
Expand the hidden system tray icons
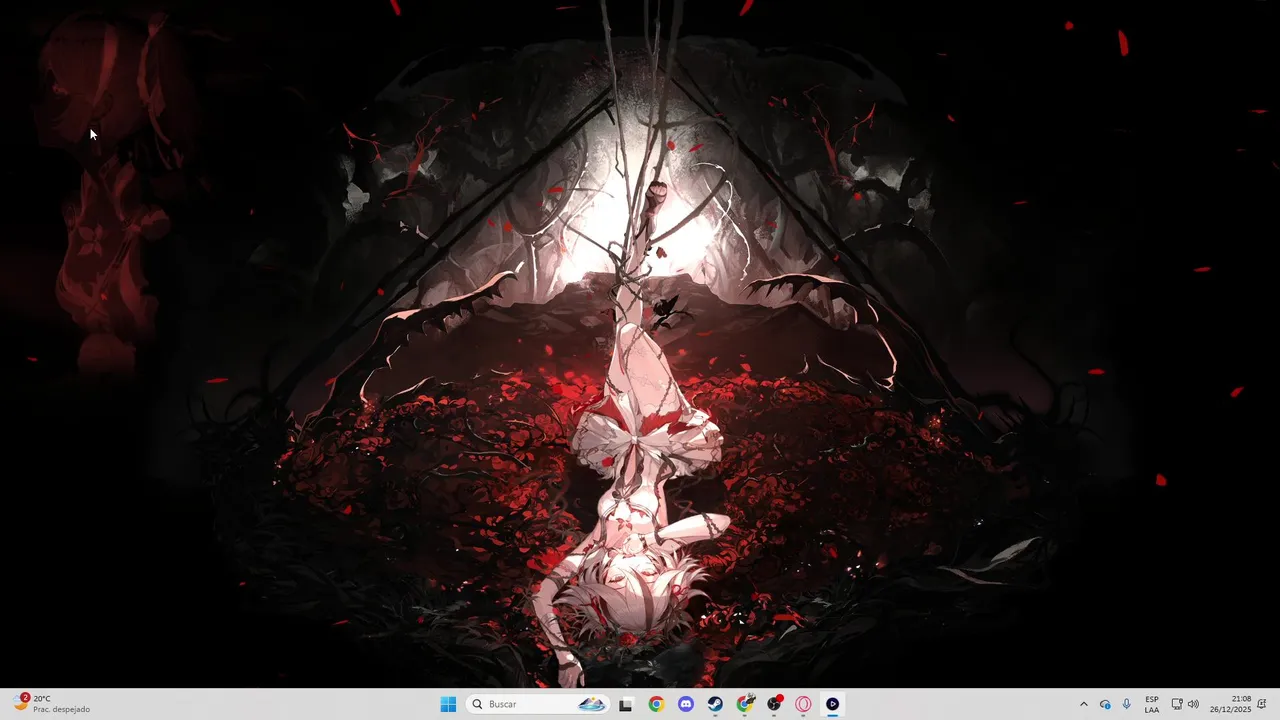[1083, 704]
